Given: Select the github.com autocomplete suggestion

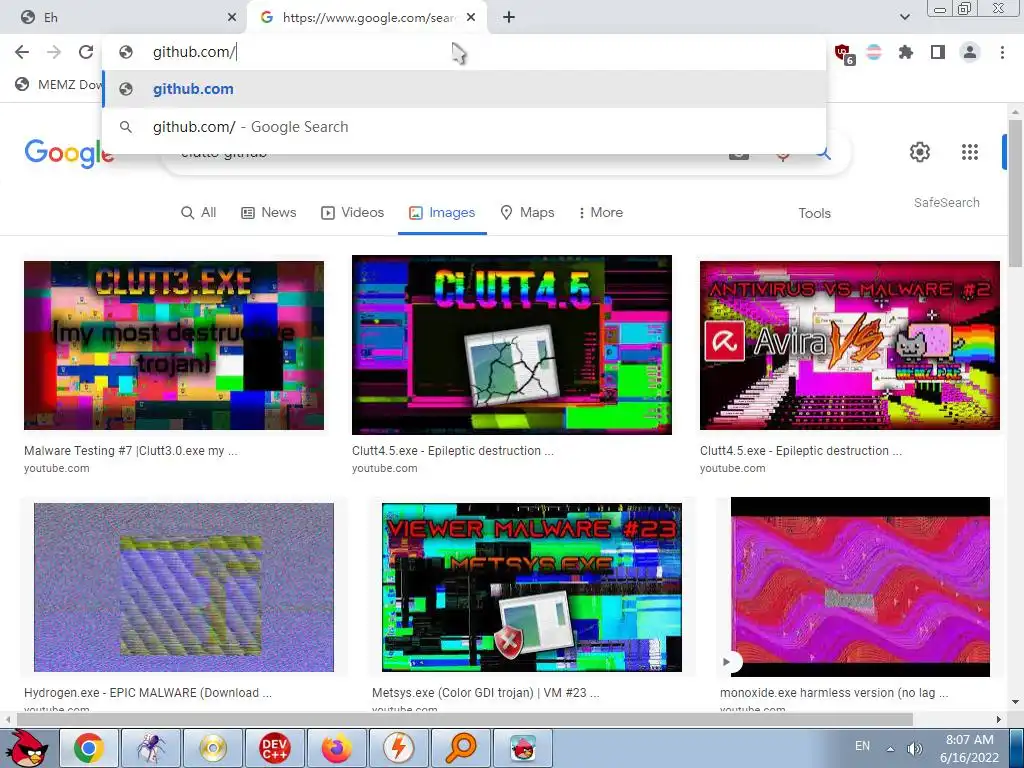Looking at the screenshot, I should click(464, 89).
